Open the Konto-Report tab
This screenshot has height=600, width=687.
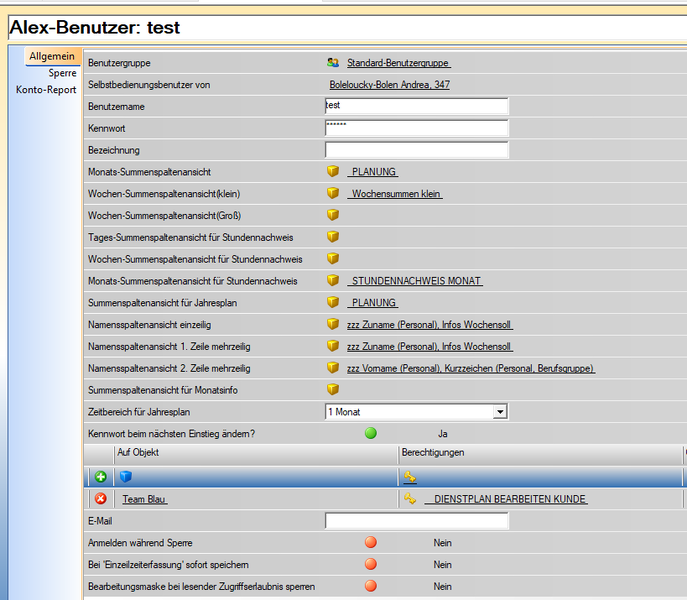[x=46, y=90]
